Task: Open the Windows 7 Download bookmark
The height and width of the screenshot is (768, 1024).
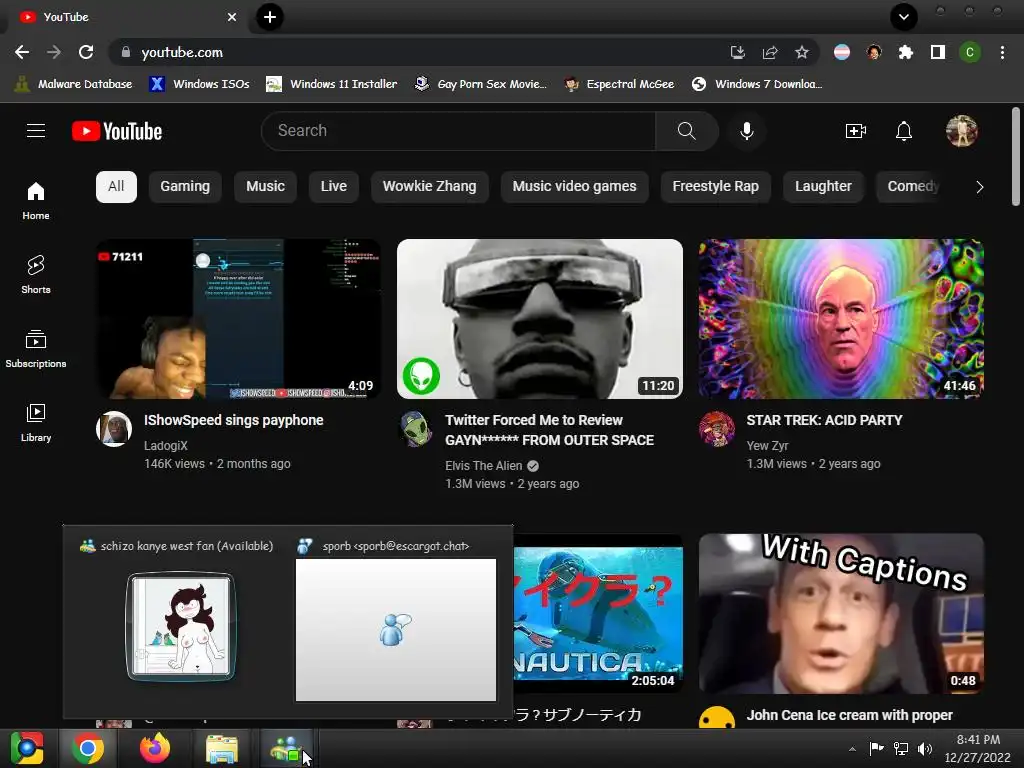Action: coord(758,84)
